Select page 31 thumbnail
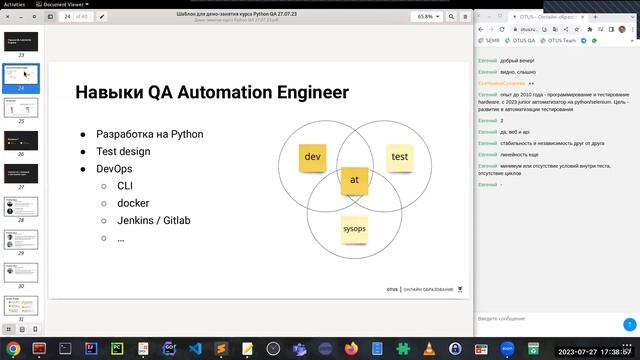Screen dimensions: 640x360 (21, 306)
